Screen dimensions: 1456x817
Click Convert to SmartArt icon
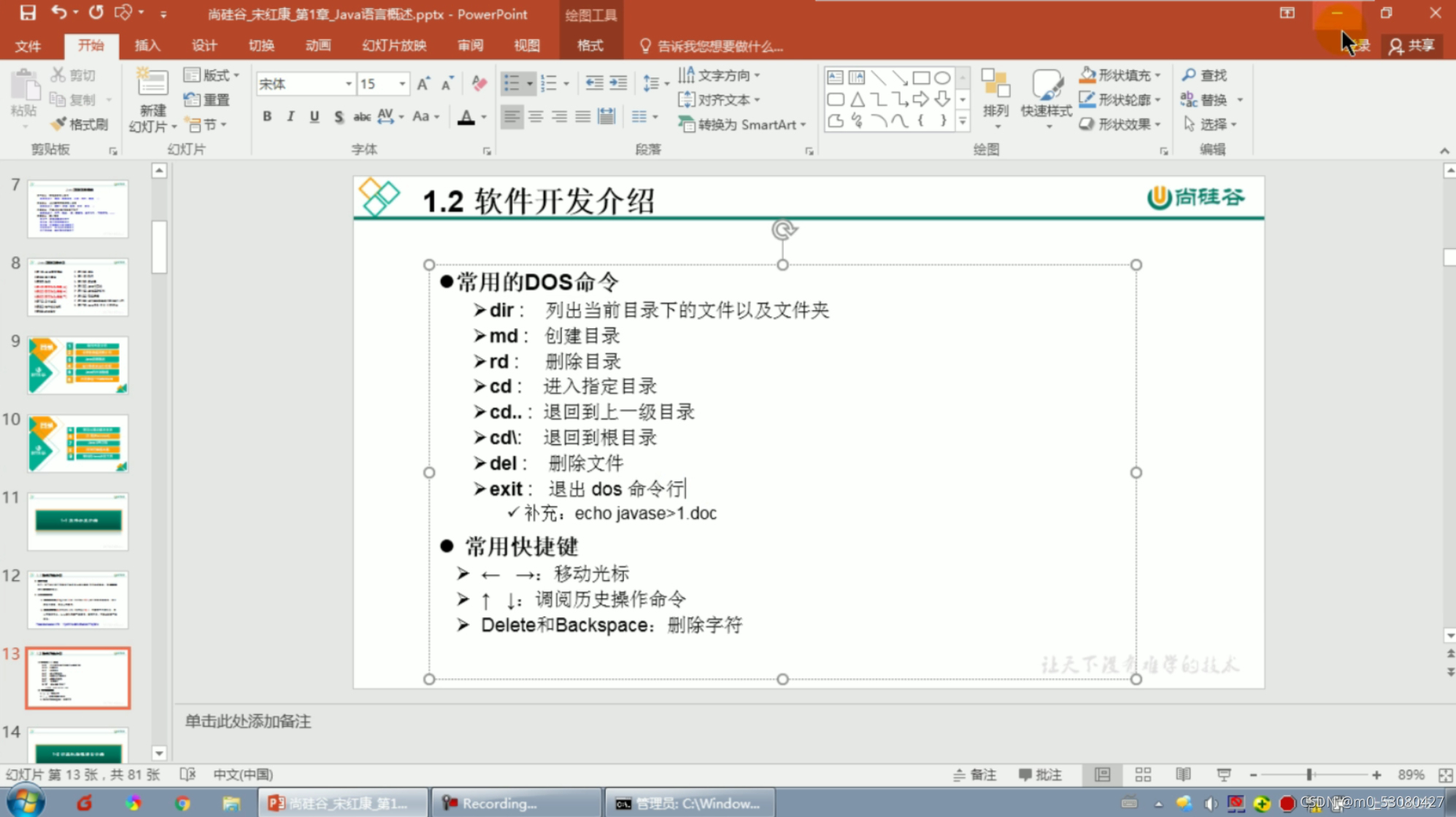point(686,124)
